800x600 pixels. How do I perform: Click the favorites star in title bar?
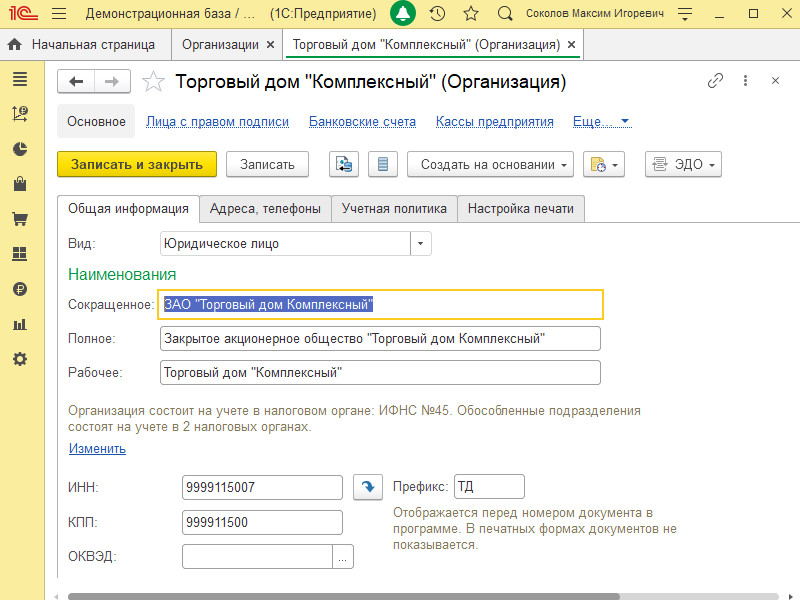[471, 14]
